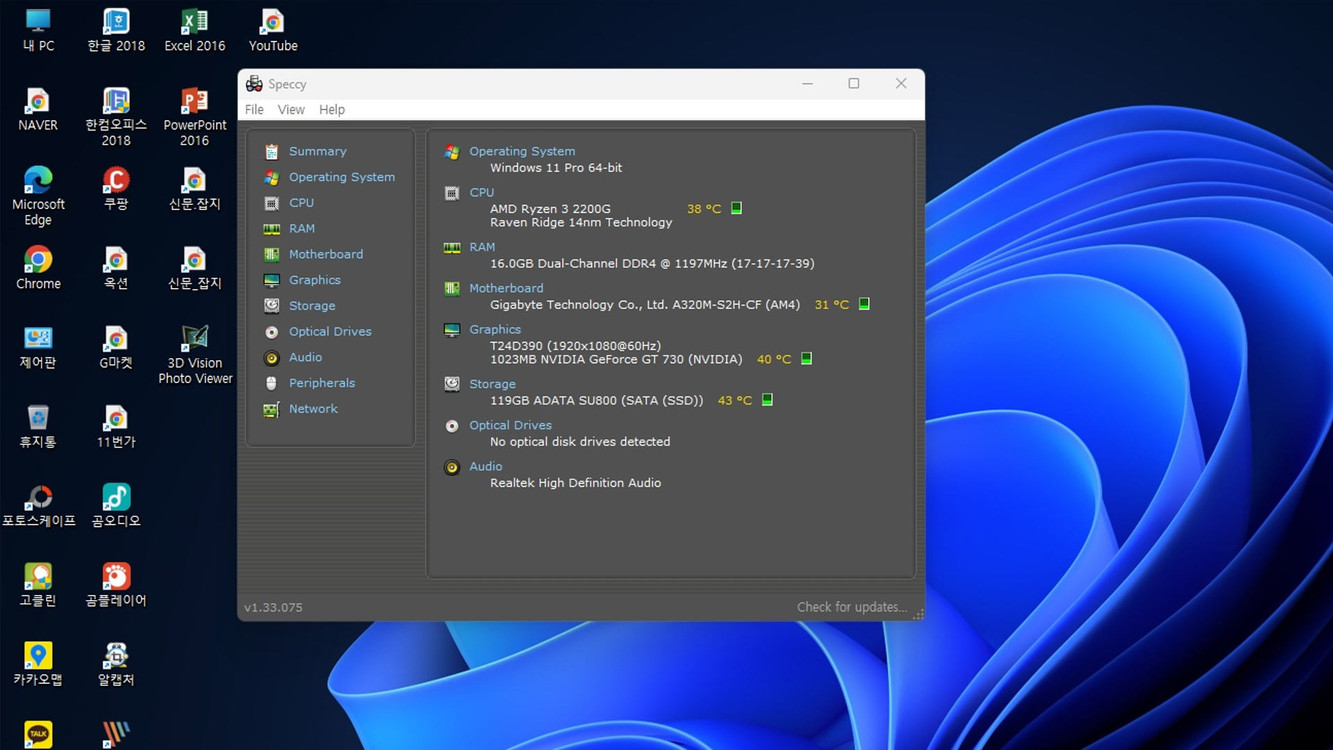Click the Audio speaker icon in sidebar
Image resolution: width=1333 pixels, height=750 pixels.
(271, 358)
